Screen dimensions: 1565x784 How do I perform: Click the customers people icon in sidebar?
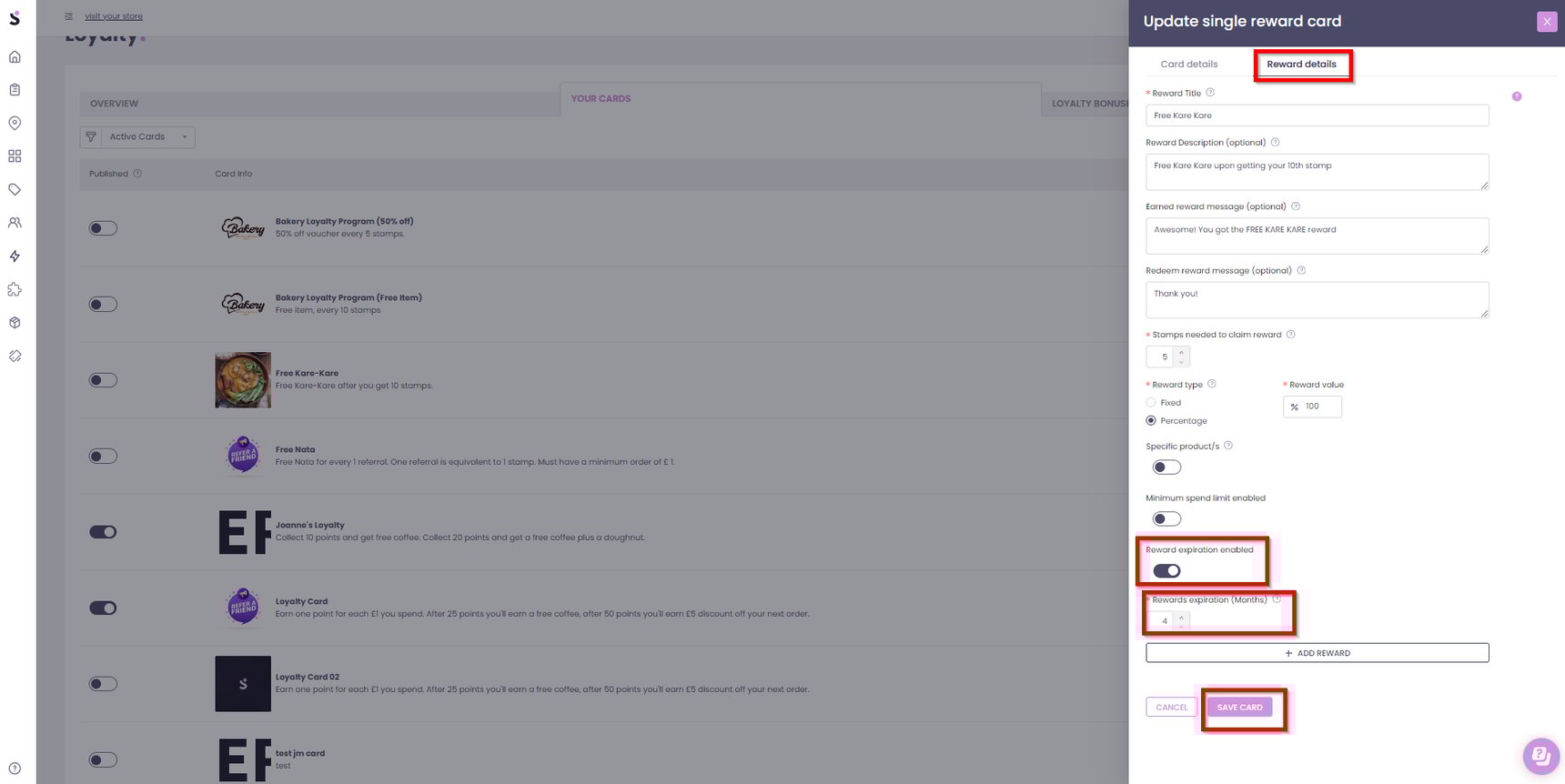pos(15,223)
